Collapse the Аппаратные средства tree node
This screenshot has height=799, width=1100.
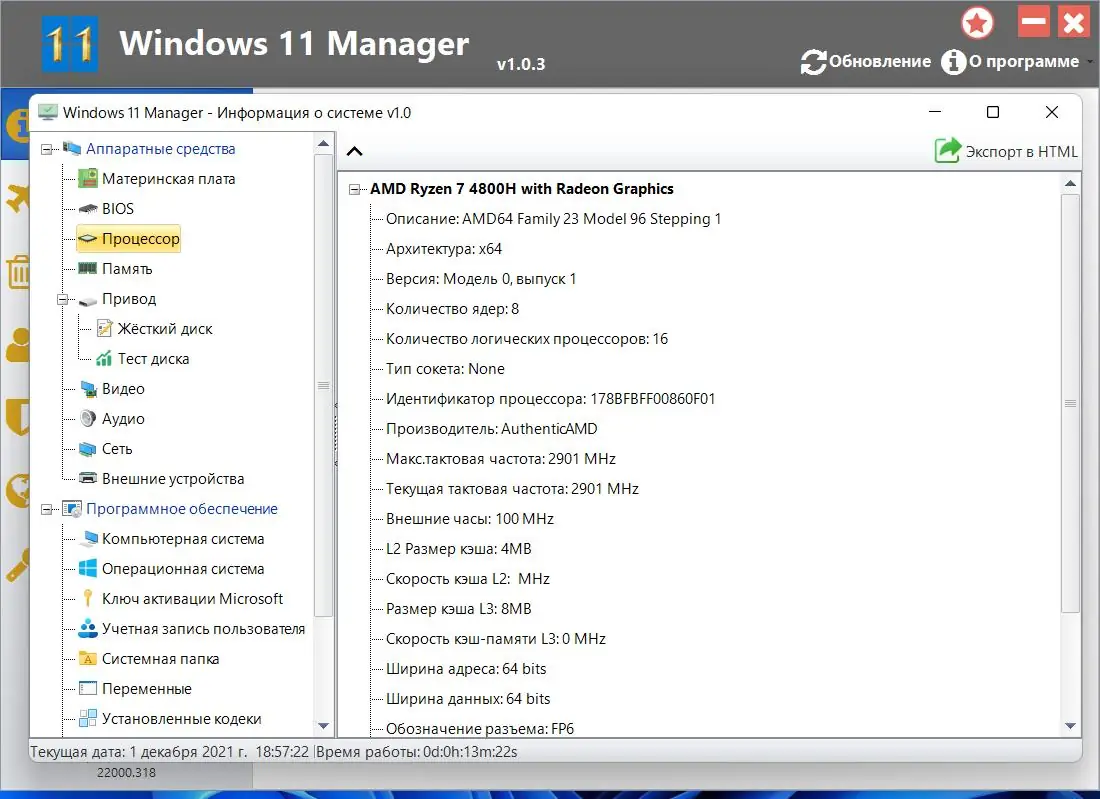[46, 149]
